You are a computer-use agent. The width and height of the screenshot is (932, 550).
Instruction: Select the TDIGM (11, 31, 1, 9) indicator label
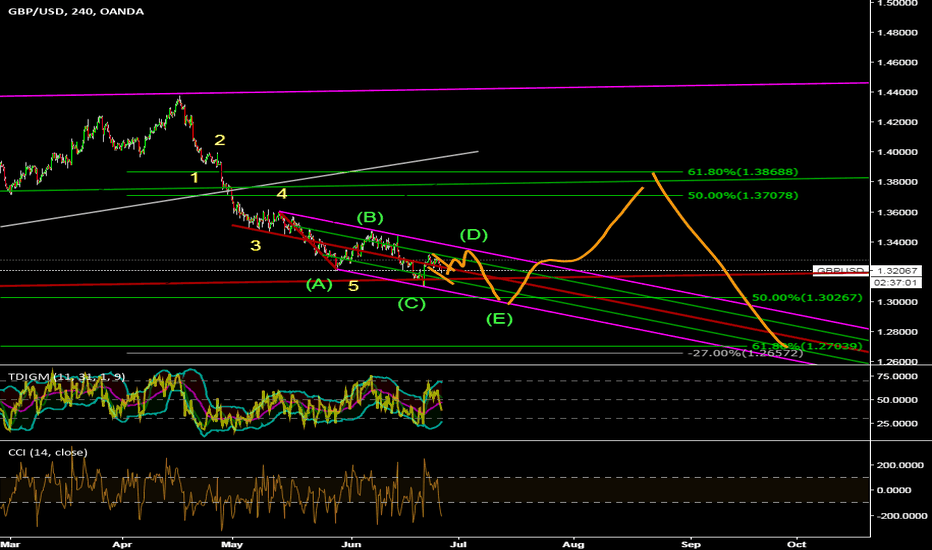[67, 376]
